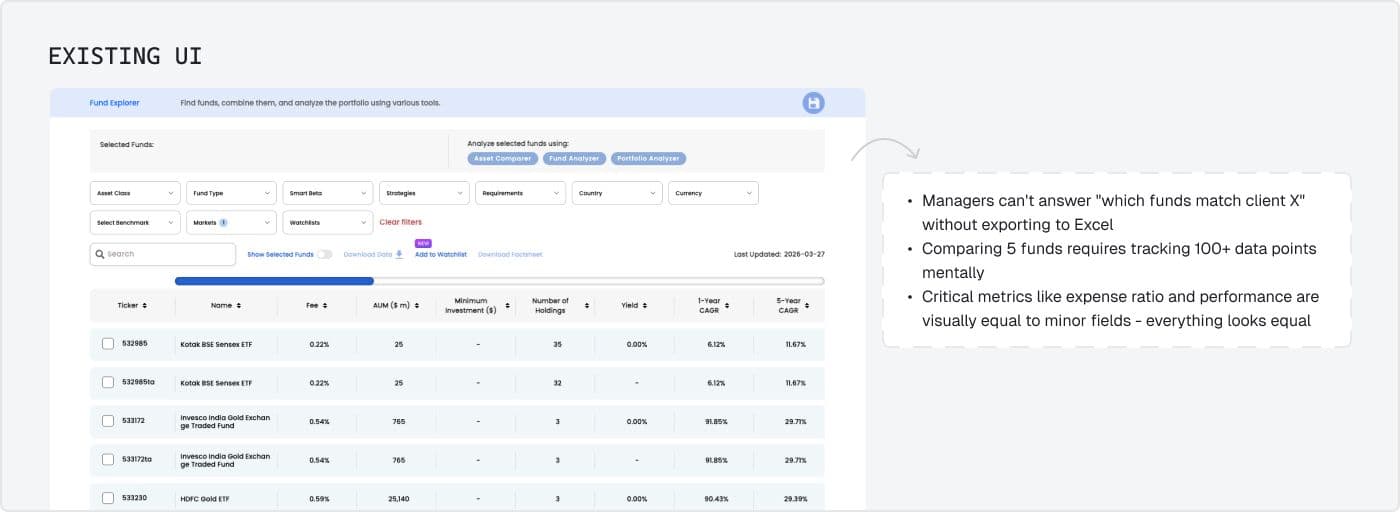The image size is (1400, 512).
Task: Click the 0.59% fee value
Action: [319, 497]
